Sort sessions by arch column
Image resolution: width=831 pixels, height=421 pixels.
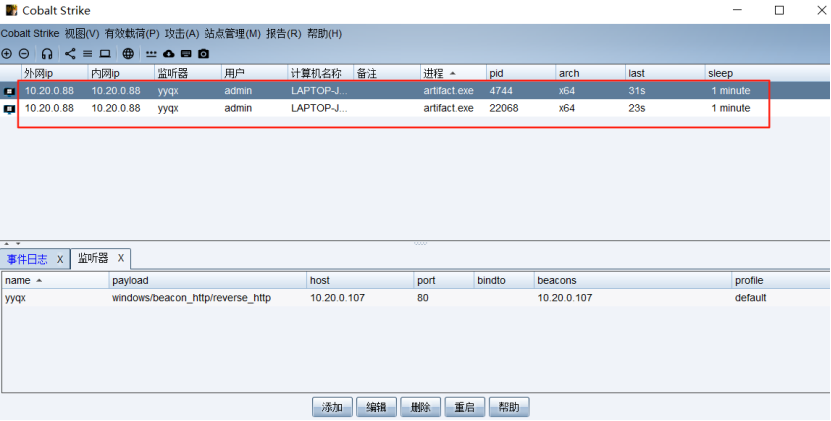coord(590,73)
